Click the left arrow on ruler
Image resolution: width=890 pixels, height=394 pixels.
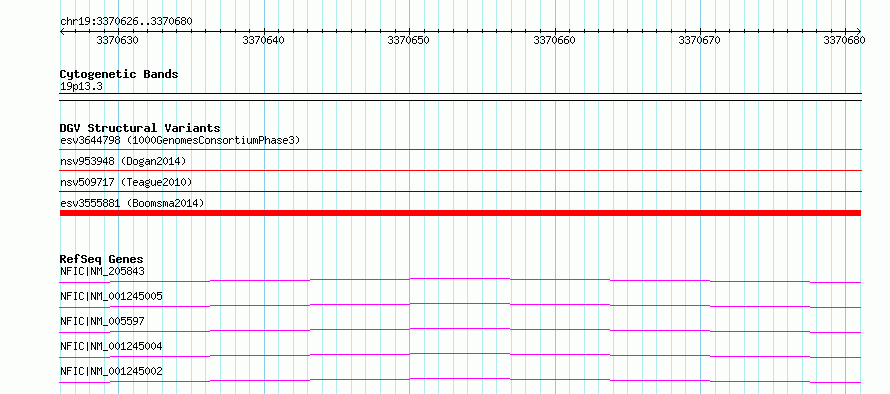coord(62,32)
